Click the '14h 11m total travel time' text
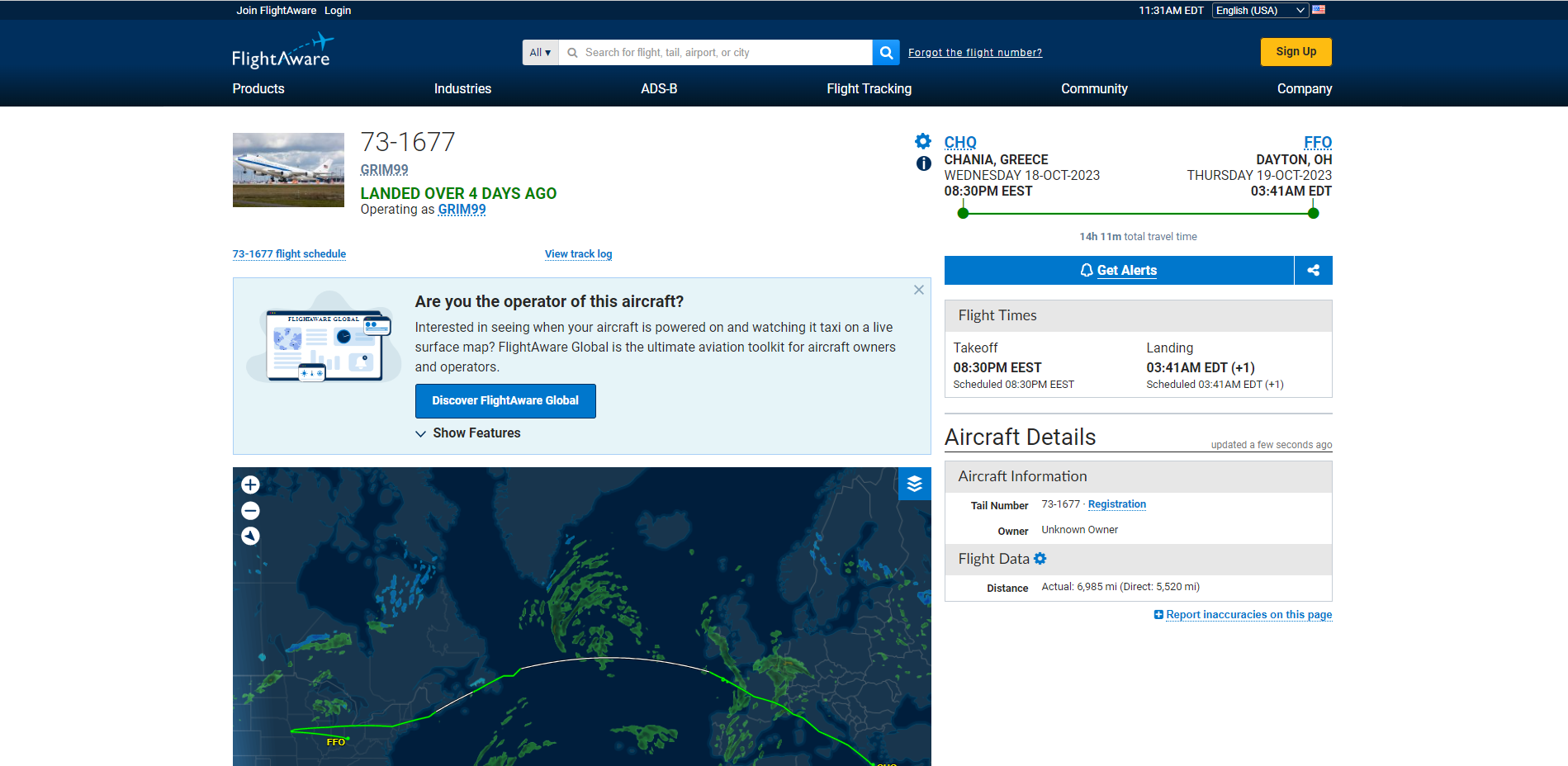This screenshot has height=766, width=1568. 1138,237
